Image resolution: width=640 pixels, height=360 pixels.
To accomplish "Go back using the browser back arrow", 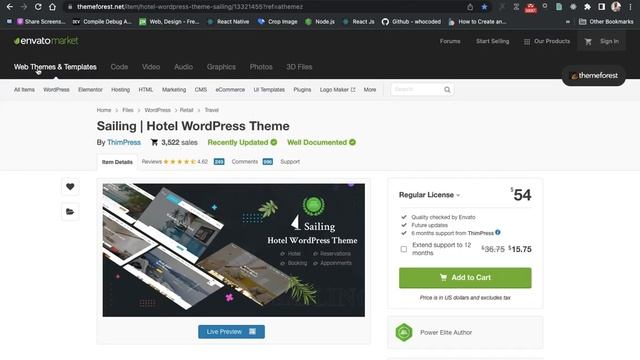I will coord(9,7).
